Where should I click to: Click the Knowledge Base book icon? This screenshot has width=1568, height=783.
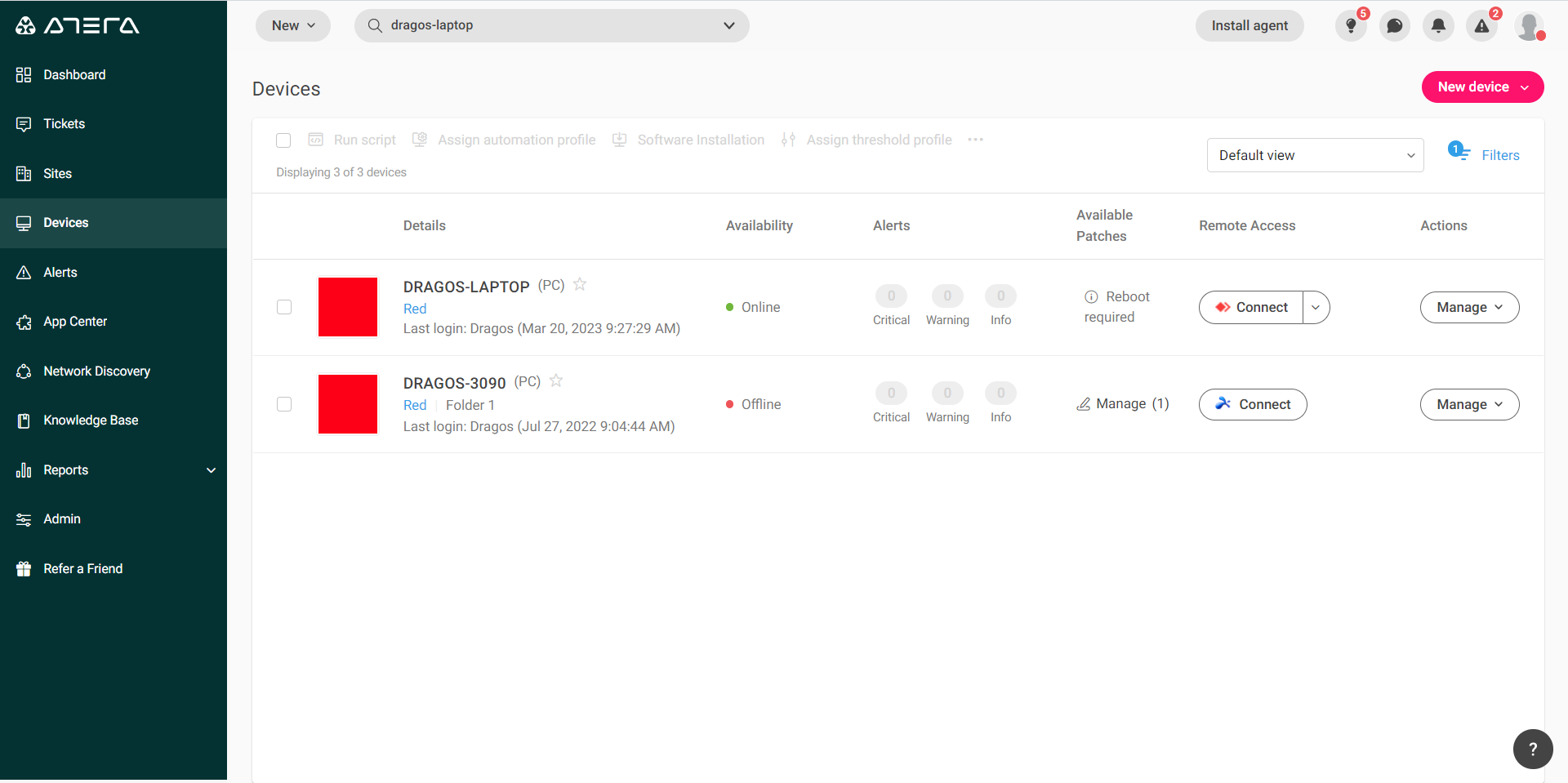24,420
